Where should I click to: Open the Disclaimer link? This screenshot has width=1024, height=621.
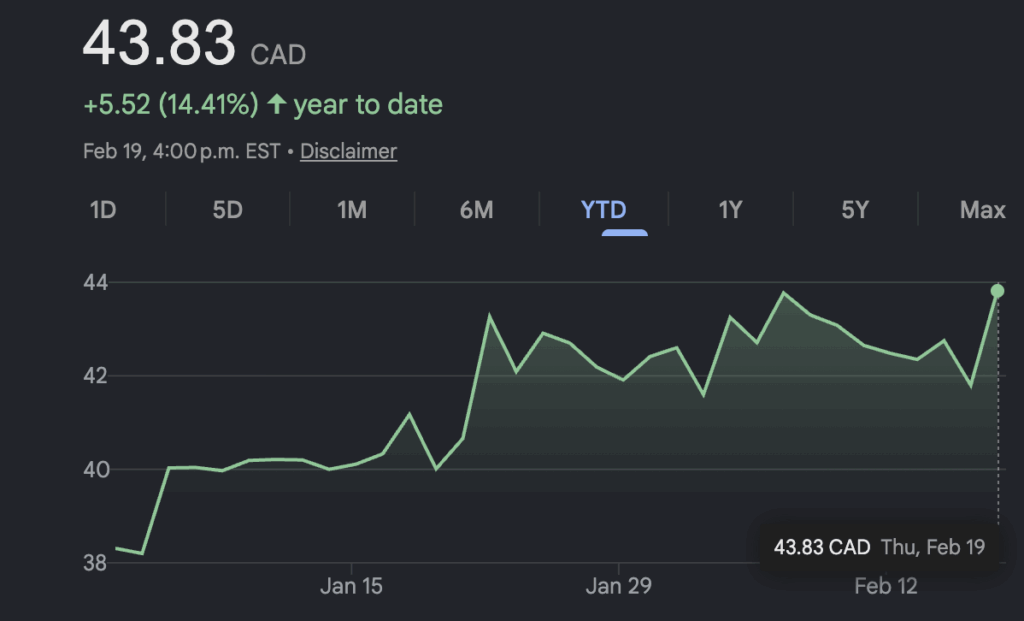[x=348, y=152]
